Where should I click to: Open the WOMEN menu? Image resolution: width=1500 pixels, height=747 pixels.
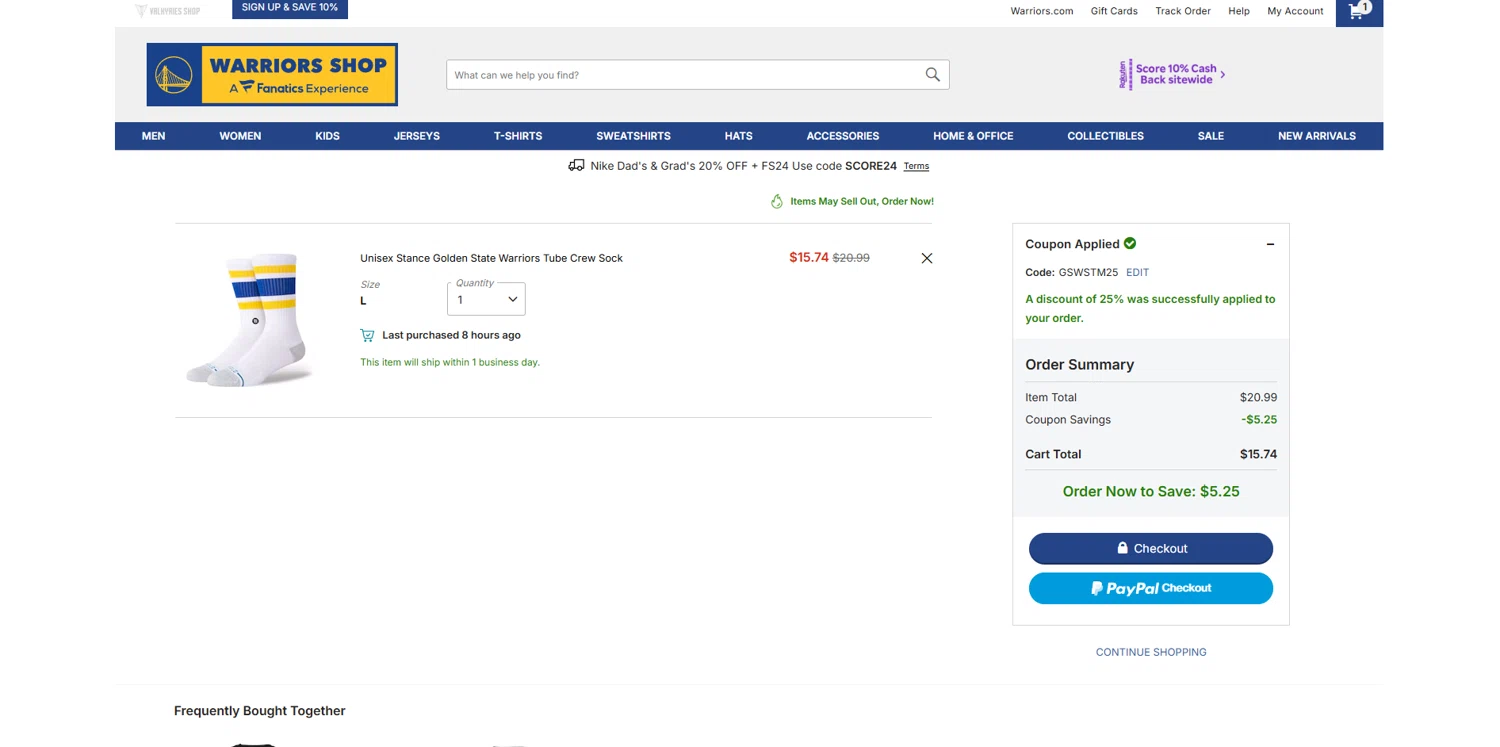(x=240, y=136)
